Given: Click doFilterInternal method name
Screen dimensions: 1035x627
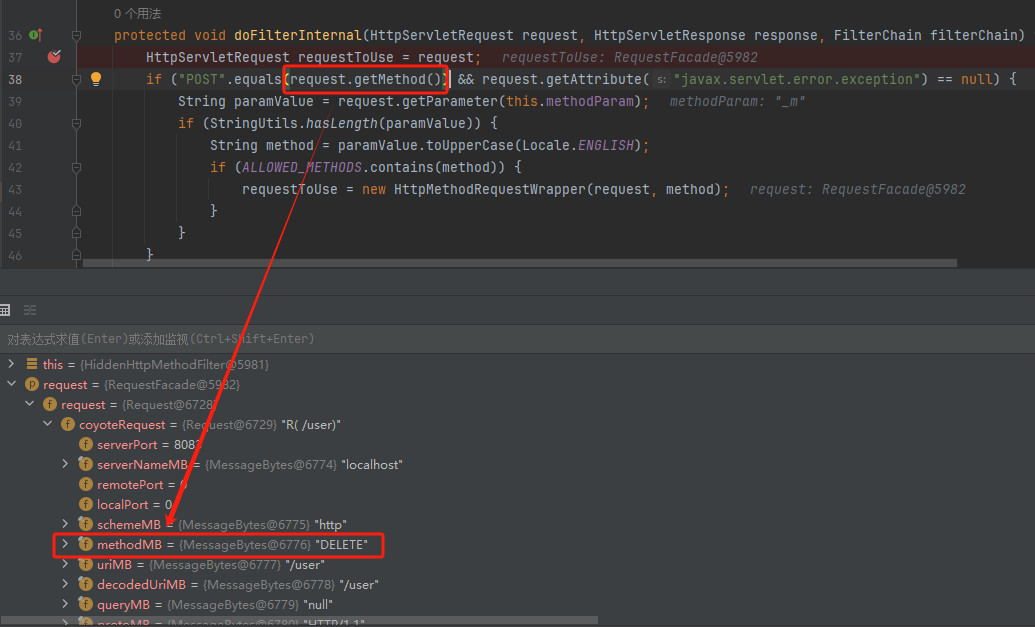Looking at the screenshot, I should (298, 35).
